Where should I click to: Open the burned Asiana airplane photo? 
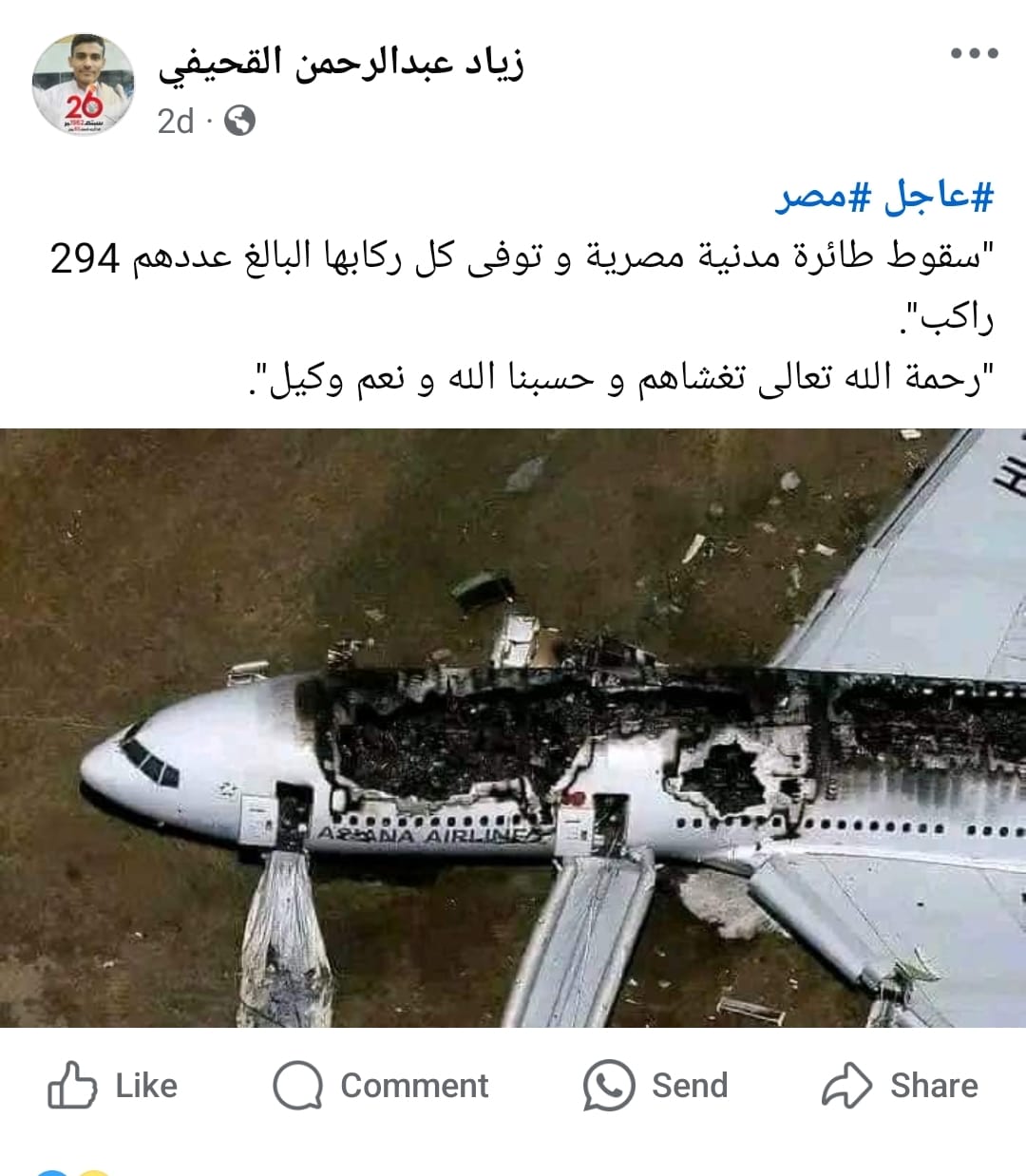[513, 728]
